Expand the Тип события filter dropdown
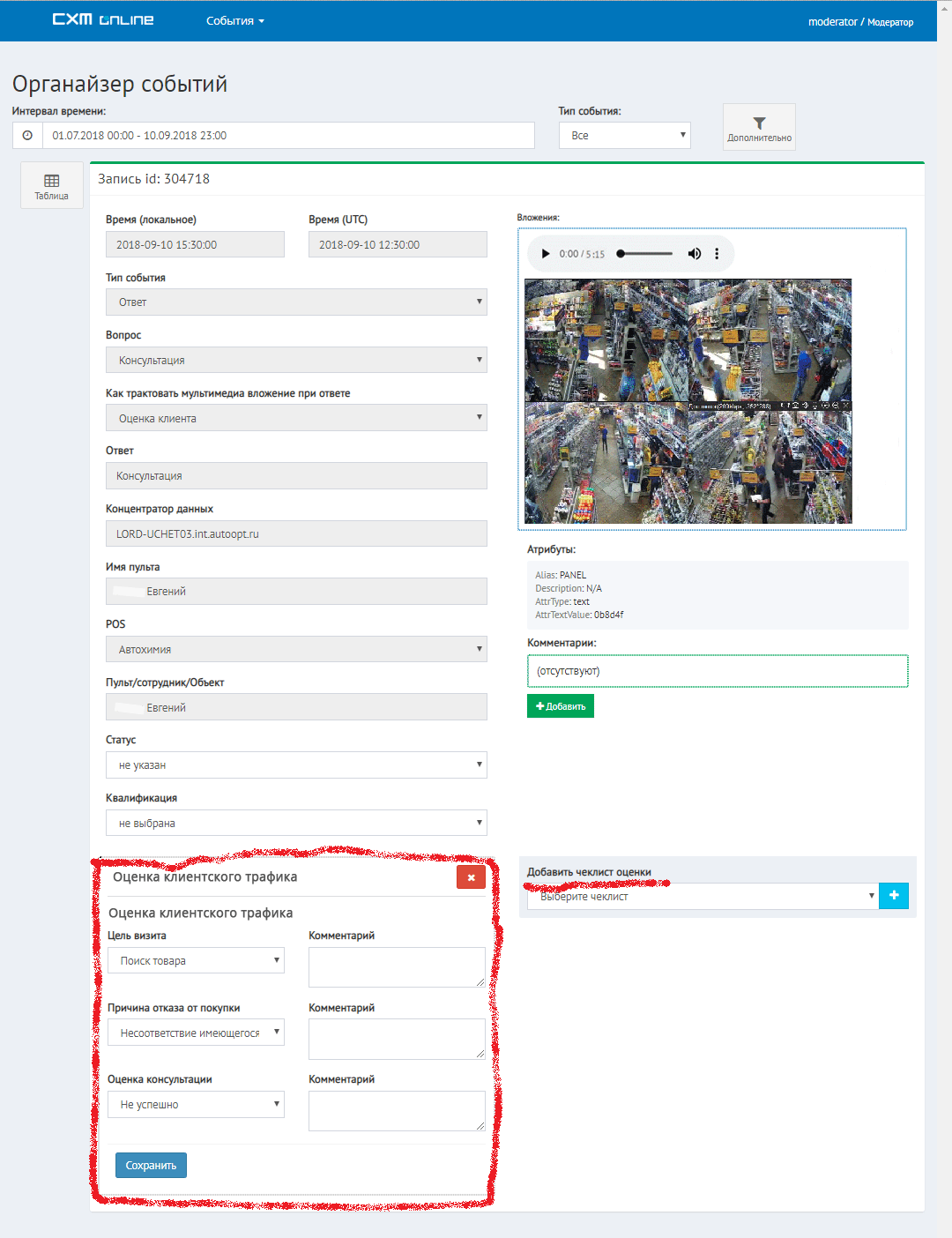 click(624, 136)
